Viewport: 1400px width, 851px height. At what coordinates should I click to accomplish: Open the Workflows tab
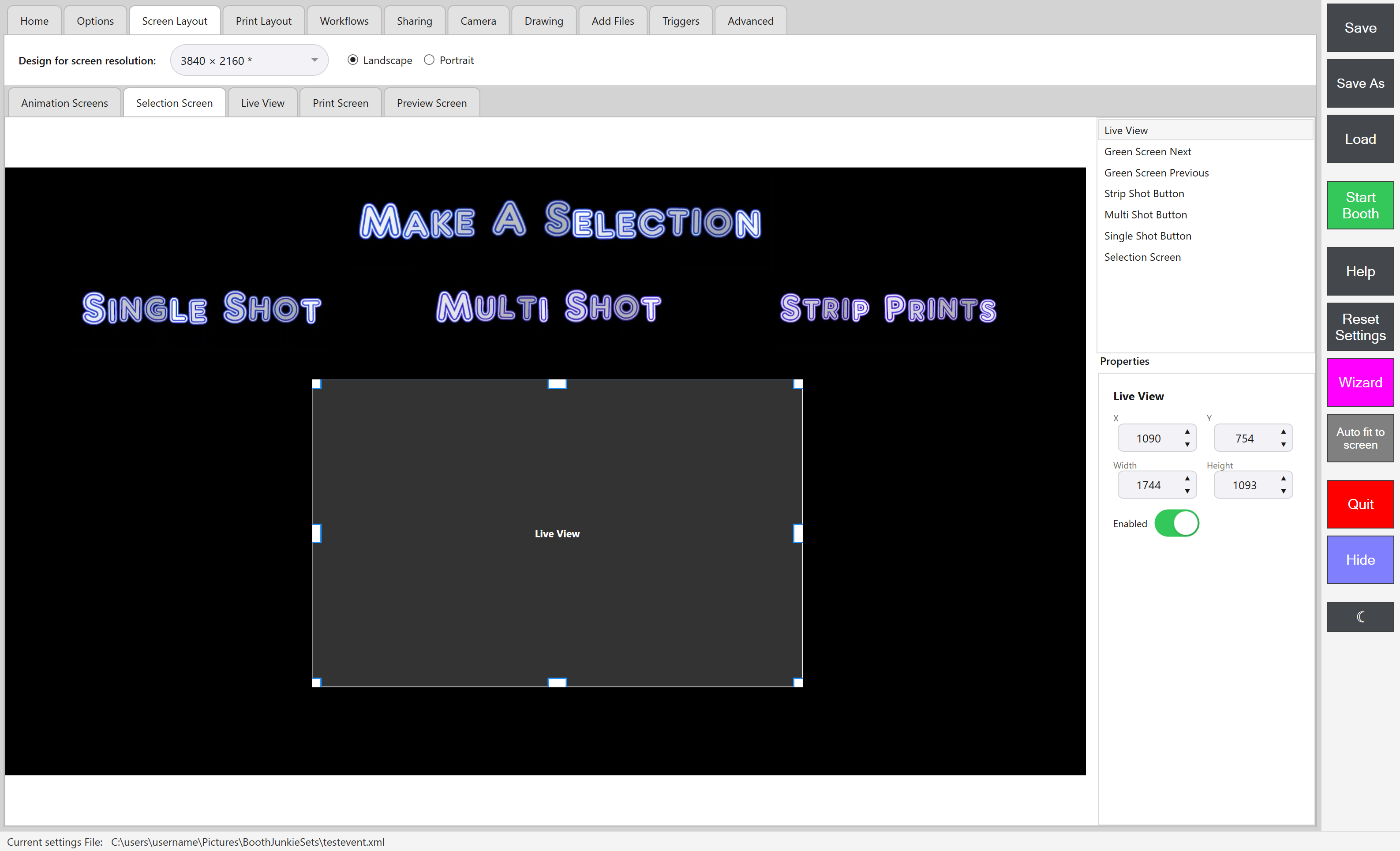point(344,21)
